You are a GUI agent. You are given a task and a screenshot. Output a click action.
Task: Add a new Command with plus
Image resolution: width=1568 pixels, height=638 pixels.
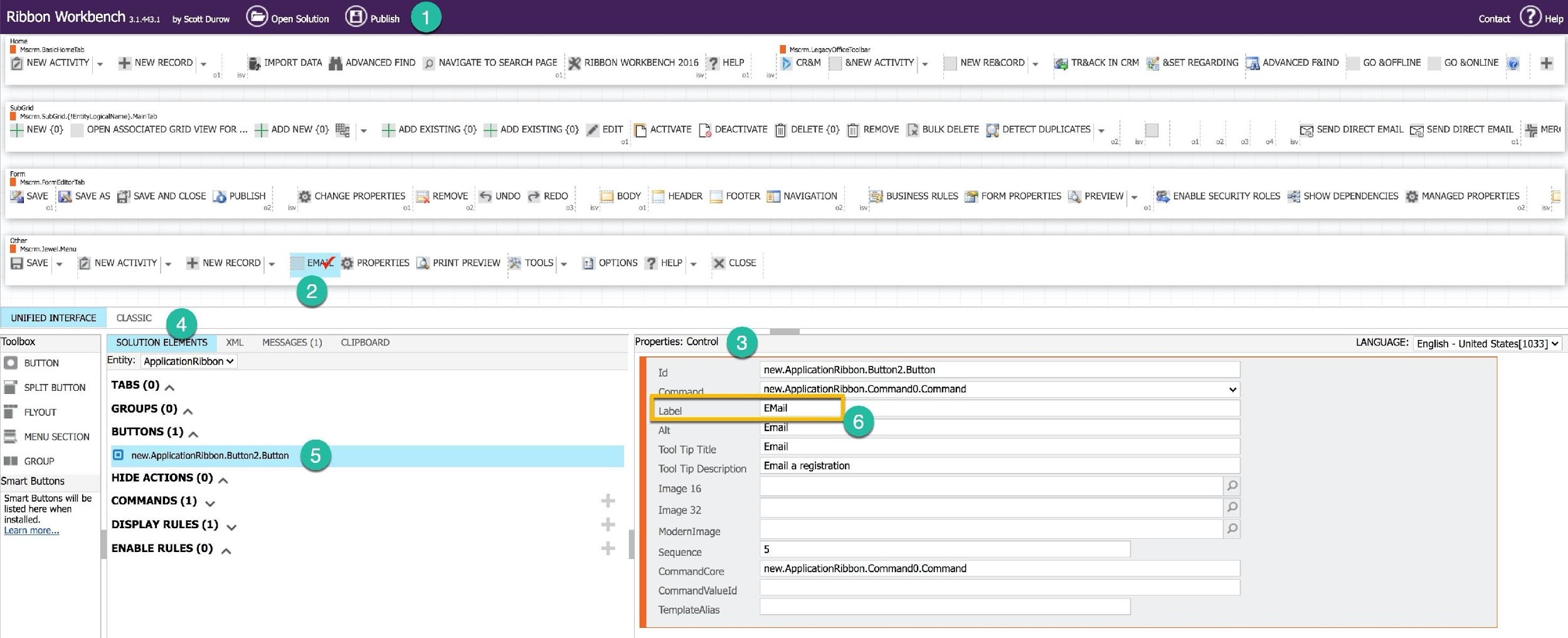608,501
